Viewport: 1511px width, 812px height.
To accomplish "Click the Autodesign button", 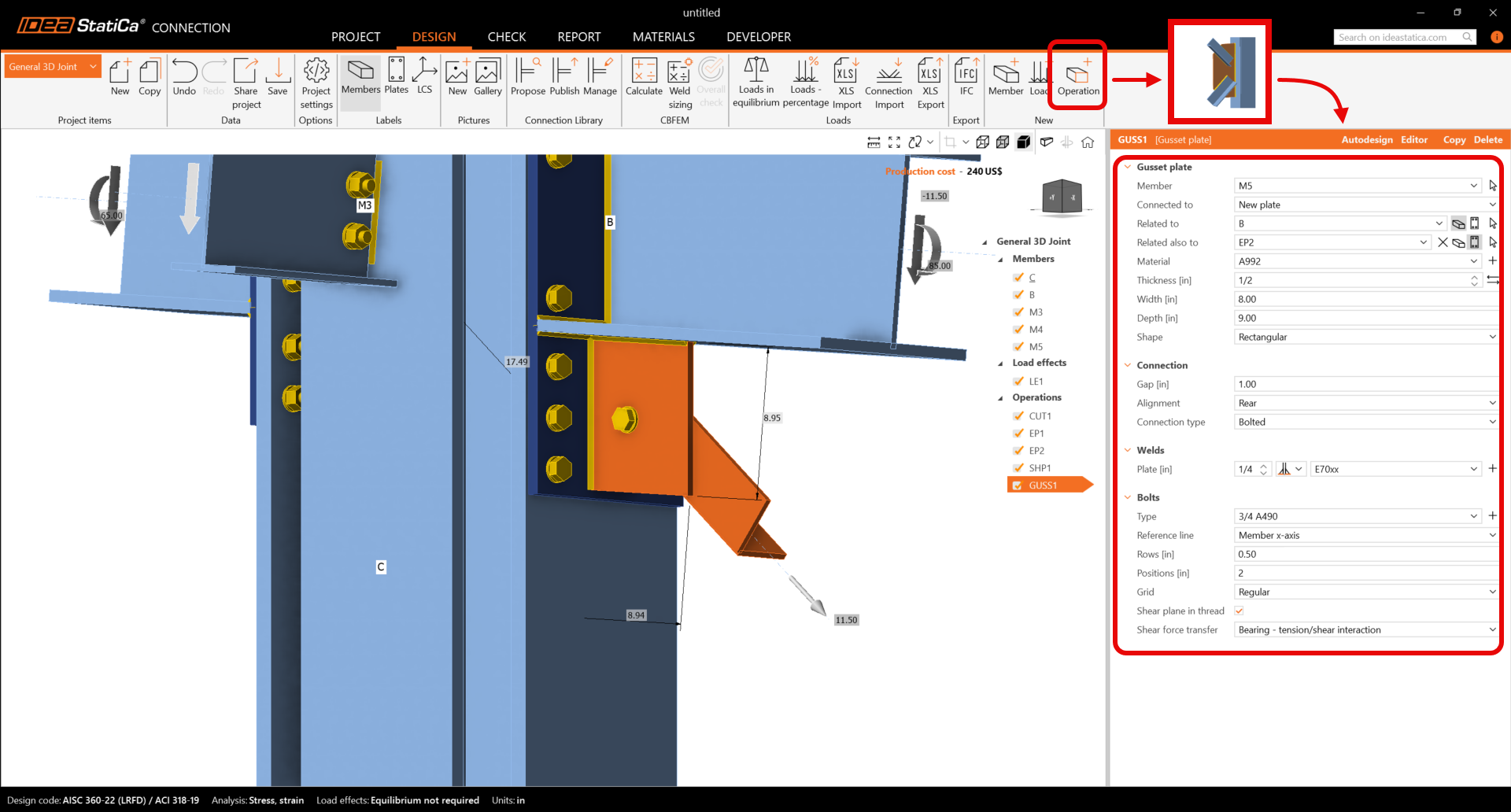I will coord(1366,140).
